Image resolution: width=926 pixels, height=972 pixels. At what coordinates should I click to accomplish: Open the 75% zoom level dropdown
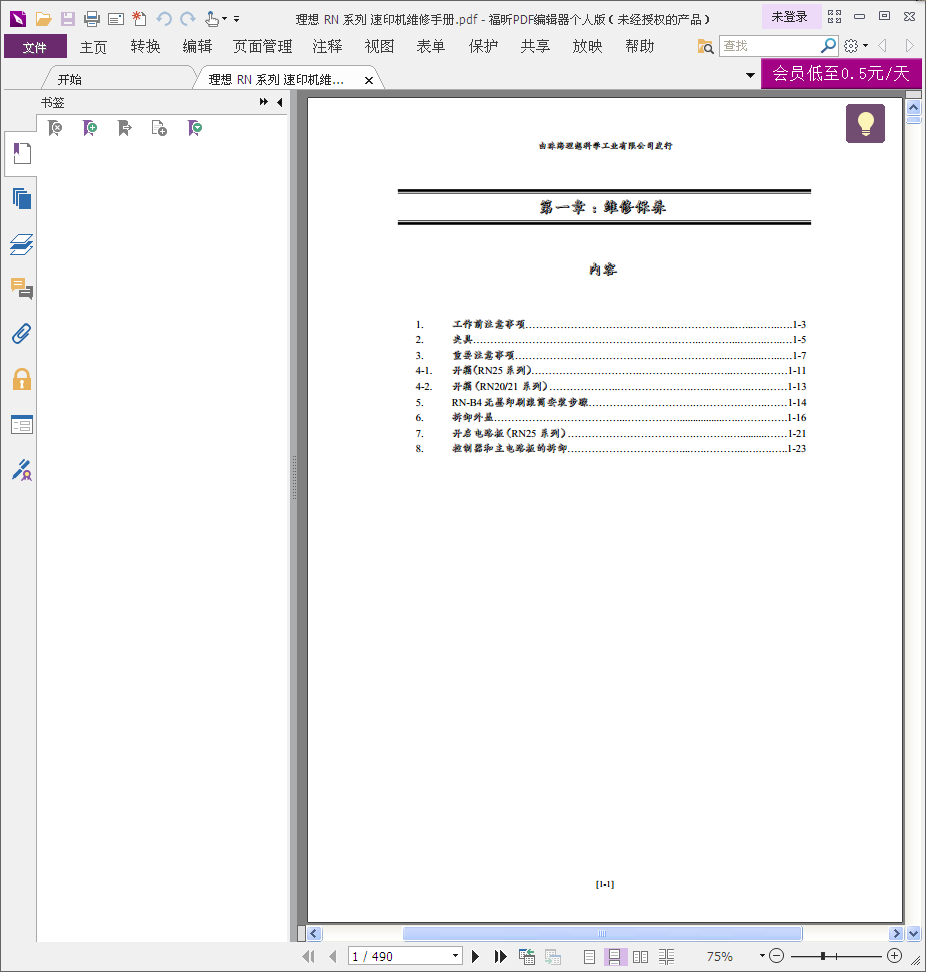[x=762, y=956]
